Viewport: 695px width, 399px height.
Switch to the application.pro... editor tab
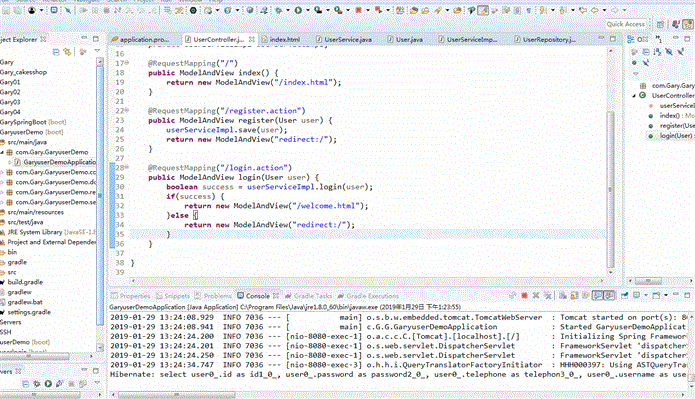click(x=144, y=39)
